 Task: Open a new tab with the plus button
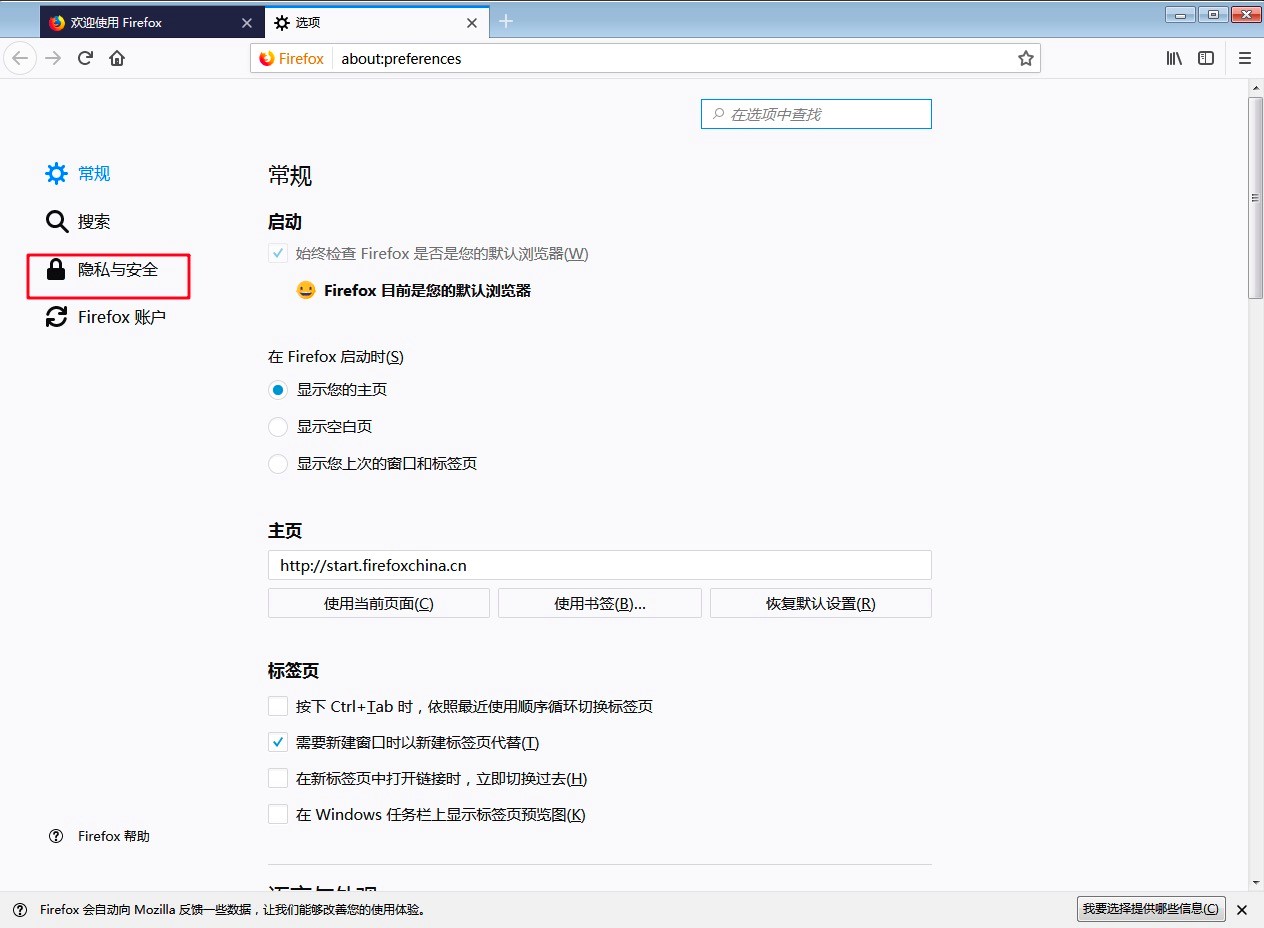click(x=506, y=20)
